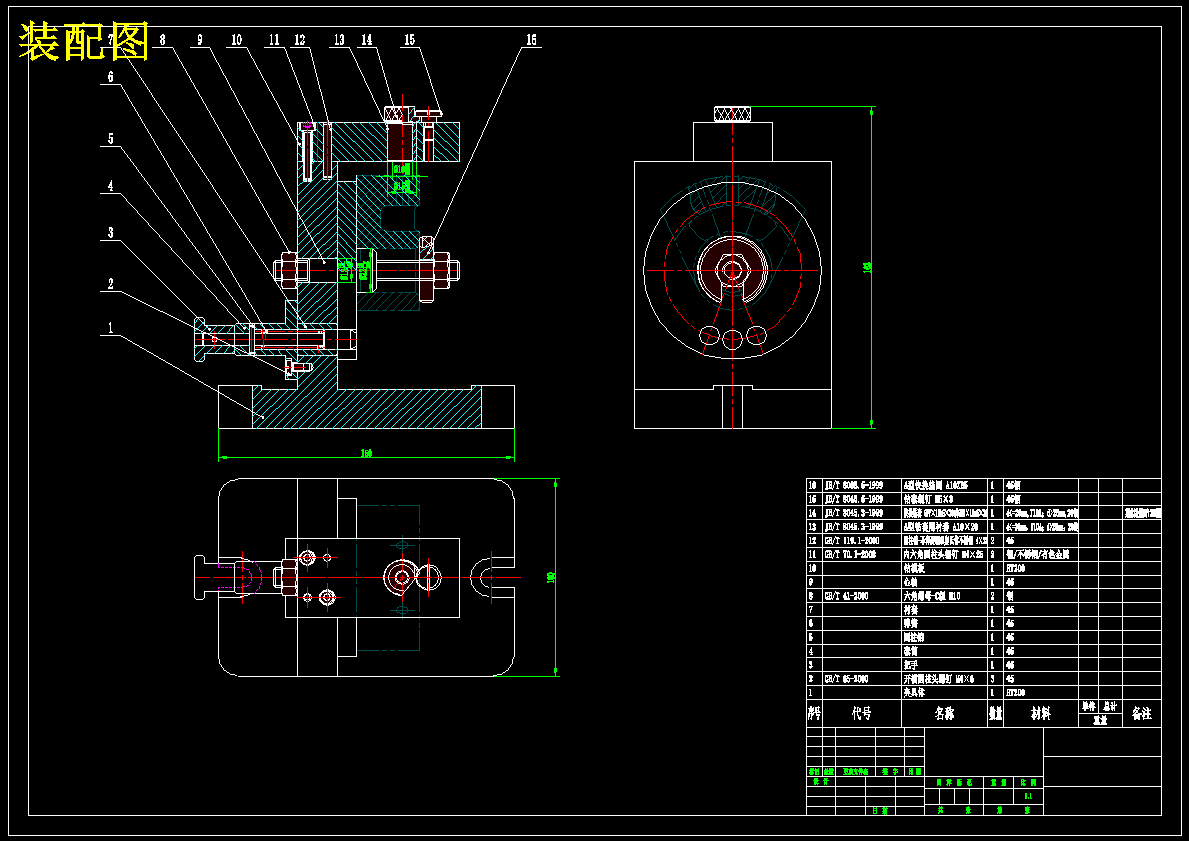
Task: Click the depth dimension text right of plan view
Action: tap(551, 578)
